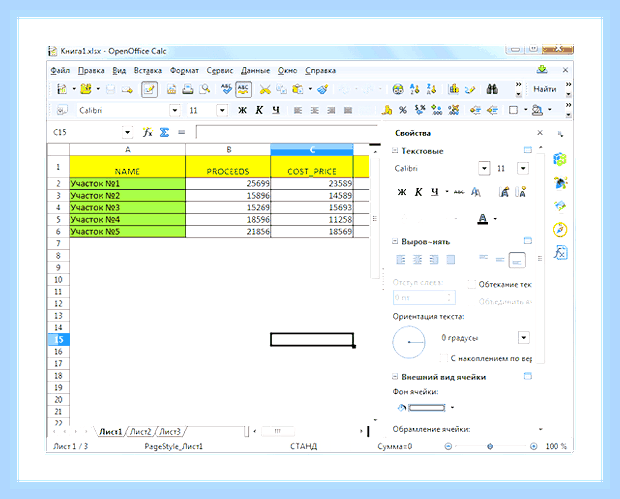Toggle the Edit File mode icon
620x499 pixels.
[x=149, y=89]
